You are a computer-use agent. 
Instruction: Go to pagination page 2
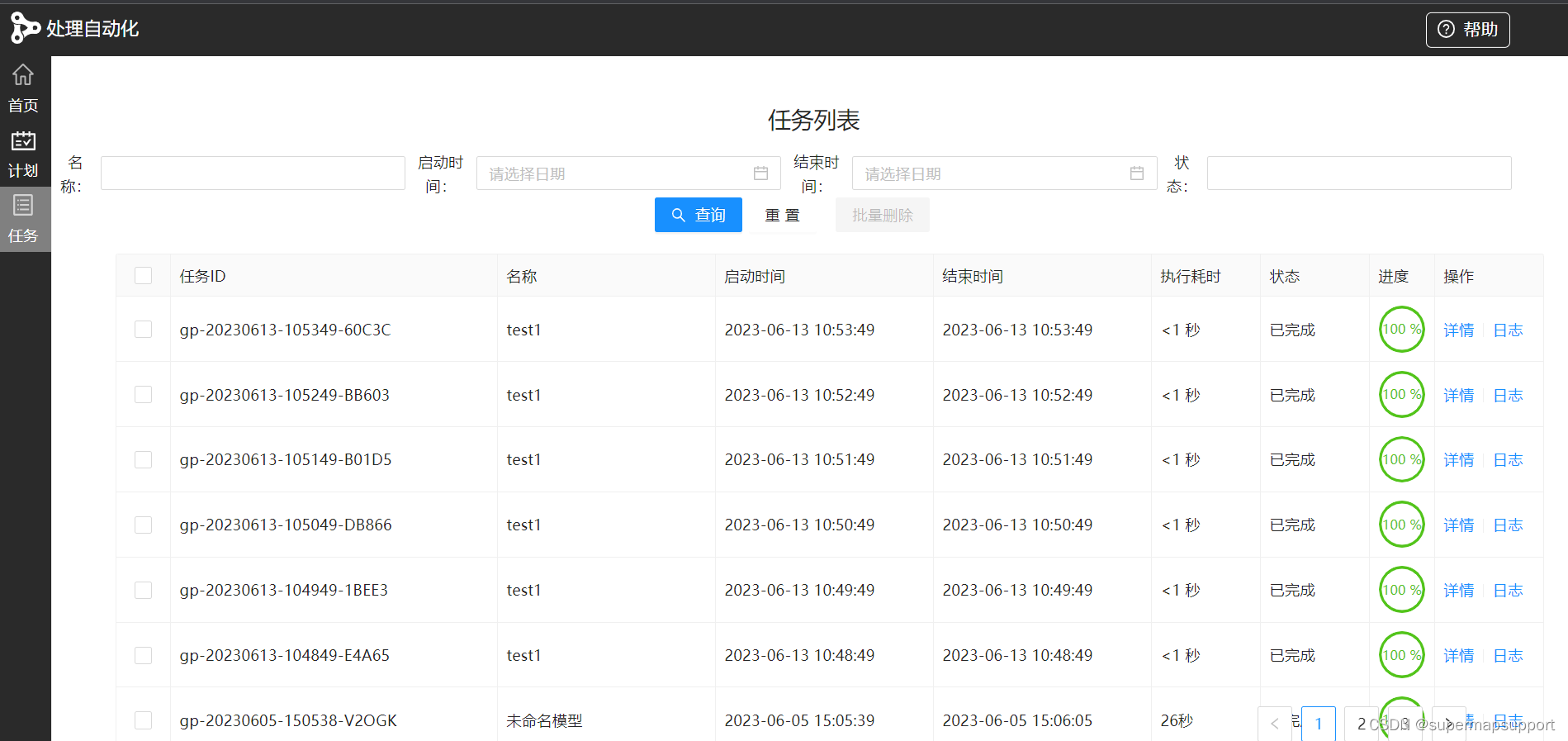coord(1362,724)
